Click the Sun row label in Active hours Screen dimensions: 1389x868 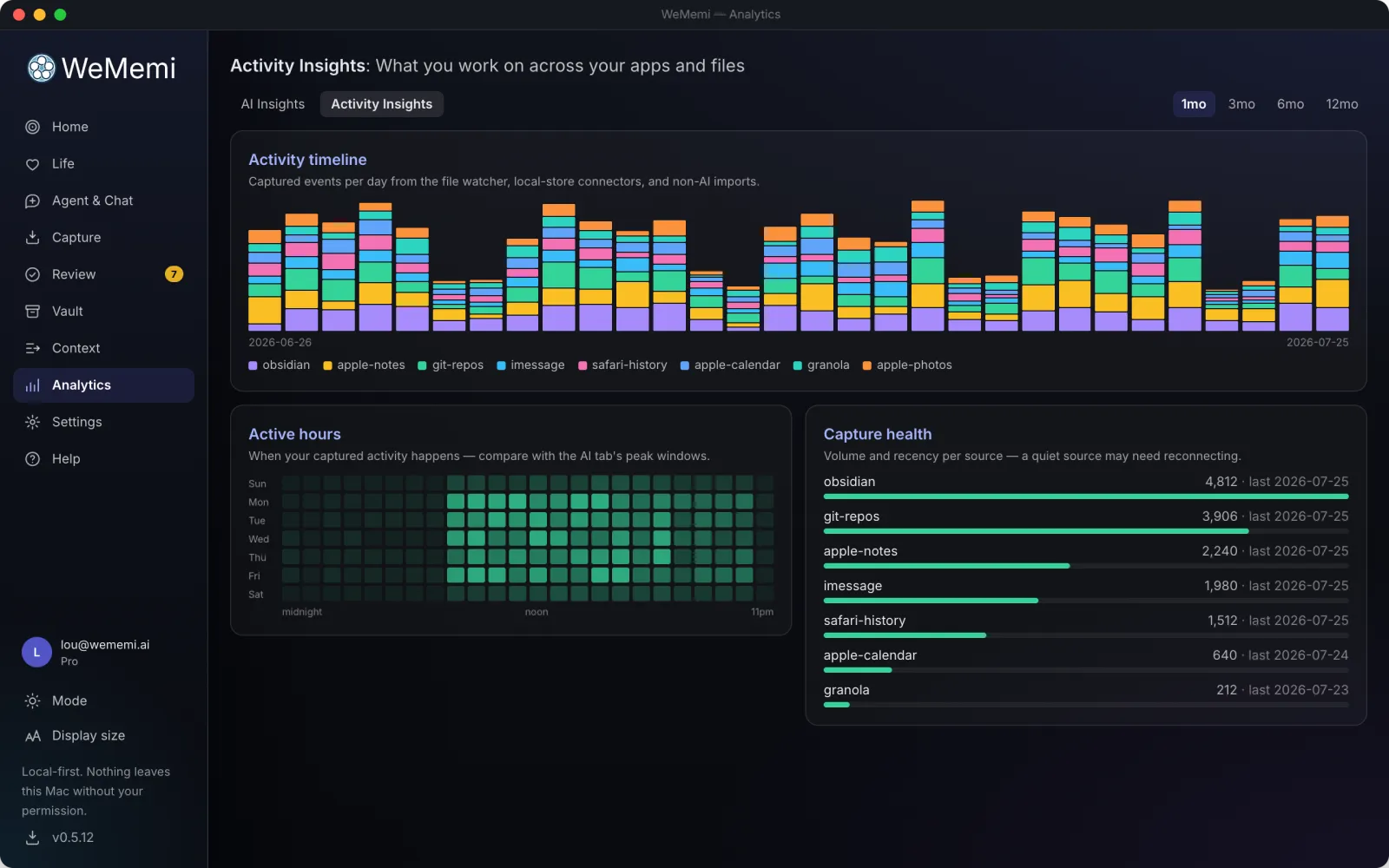click(x=257, y=484)
